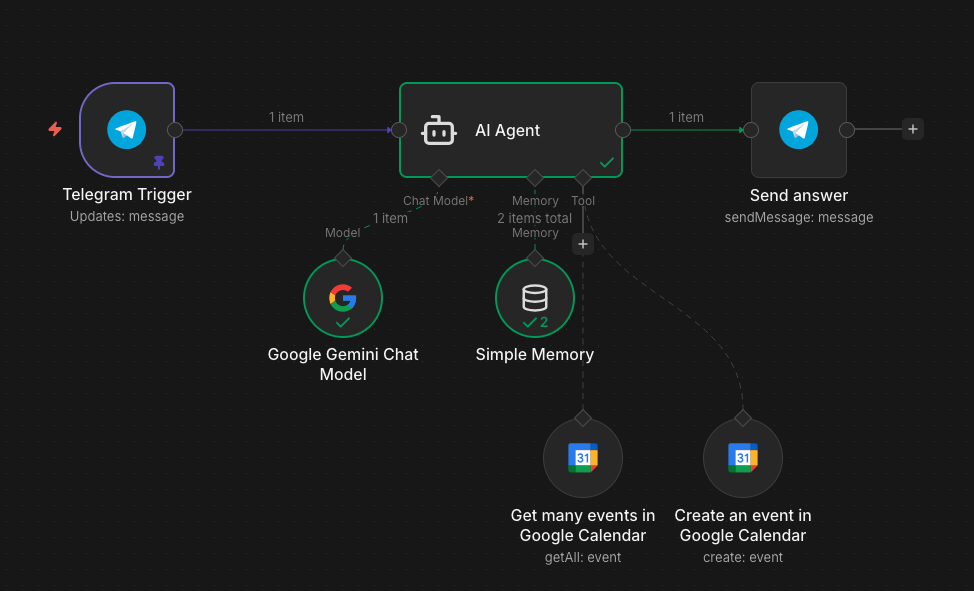Click the Simple Memory green check count
The image size is (974, 591).
pyautogui.click(x=535, y=323)
